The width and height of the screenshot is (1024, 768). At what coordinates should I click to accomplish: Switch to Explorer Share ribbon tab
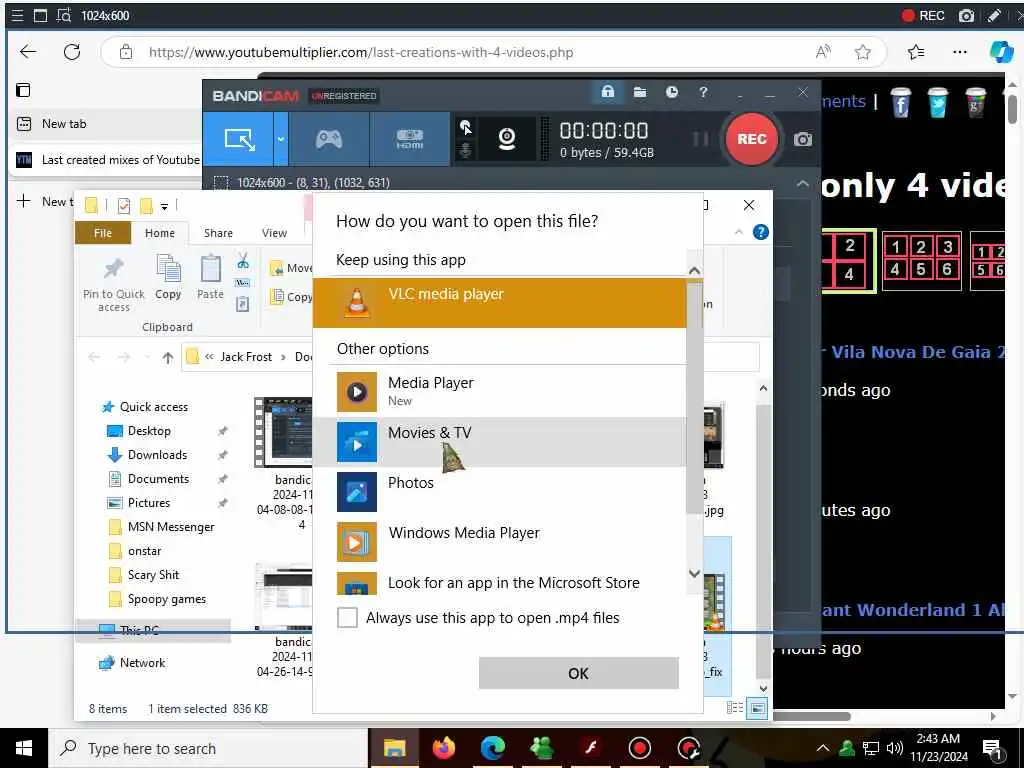click(218, 233)
